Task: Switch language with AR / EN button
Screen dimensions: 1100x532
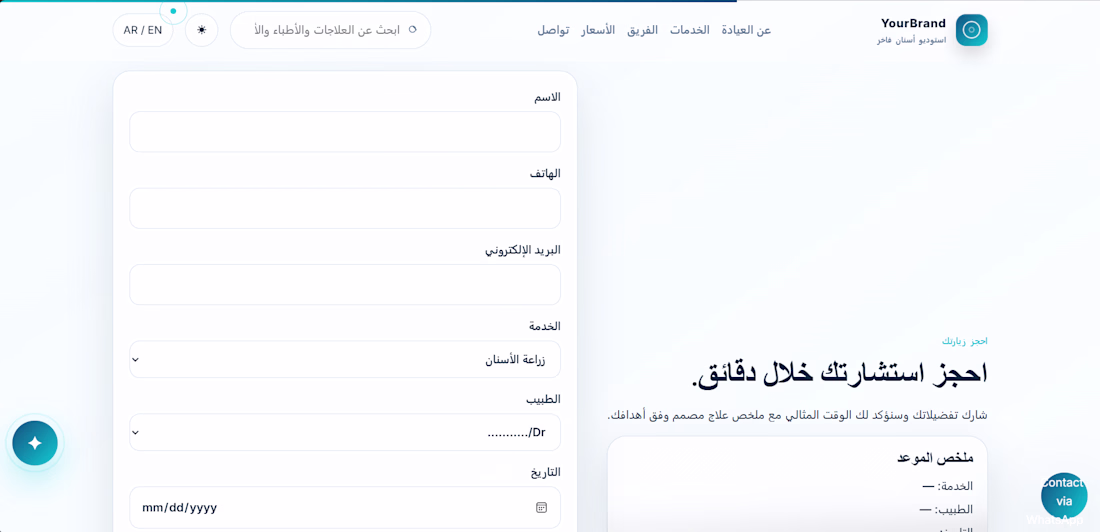Action: point(142,30)
